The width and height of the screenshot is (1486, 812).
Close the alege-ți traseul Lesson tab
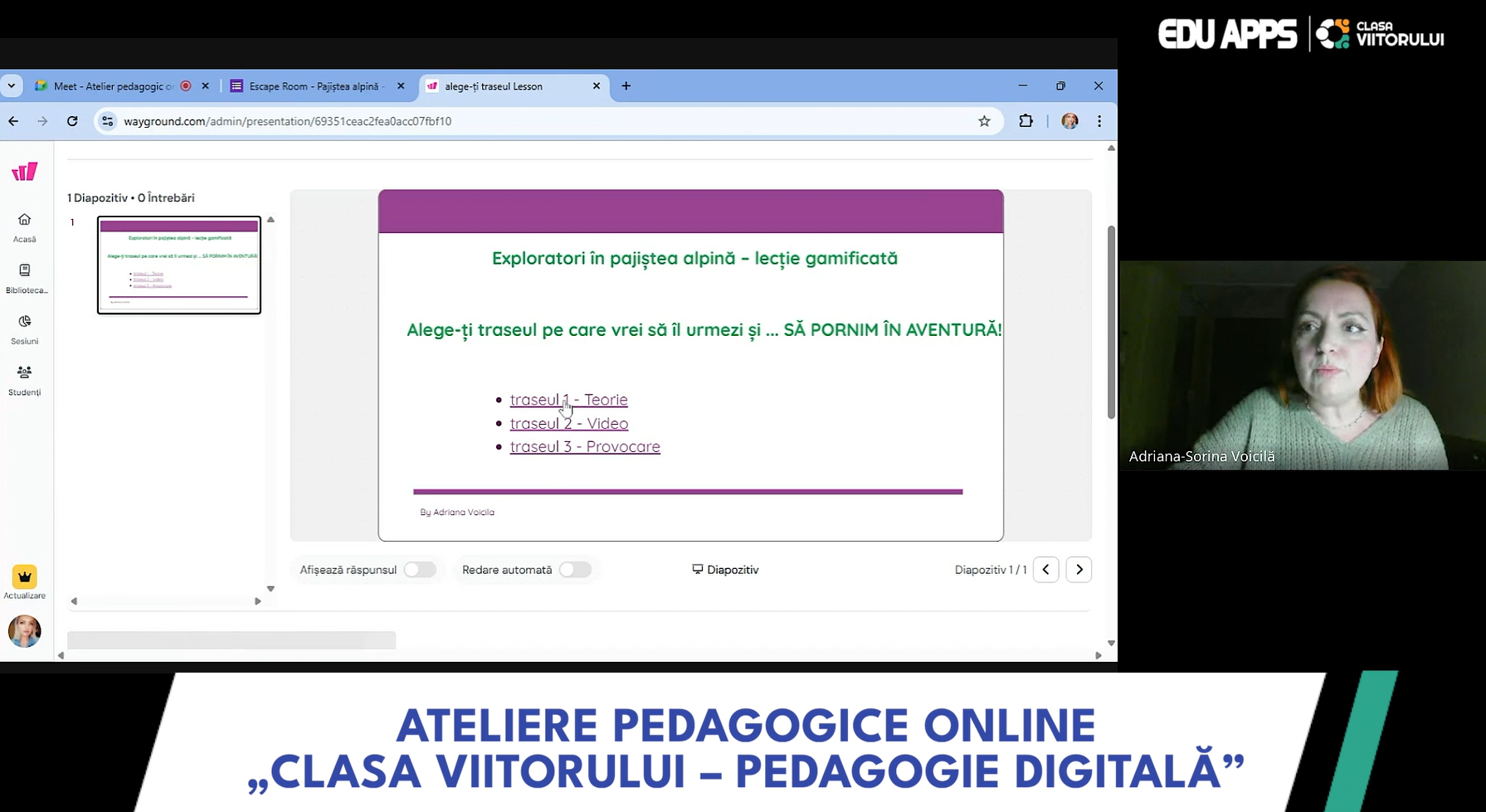(597, 86)
